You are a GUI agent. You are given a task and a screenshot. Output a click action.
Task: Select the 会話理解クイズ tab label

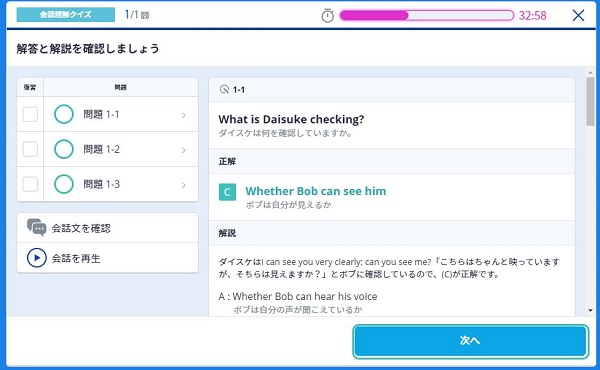pyautogui.click(x=65, y=15)
